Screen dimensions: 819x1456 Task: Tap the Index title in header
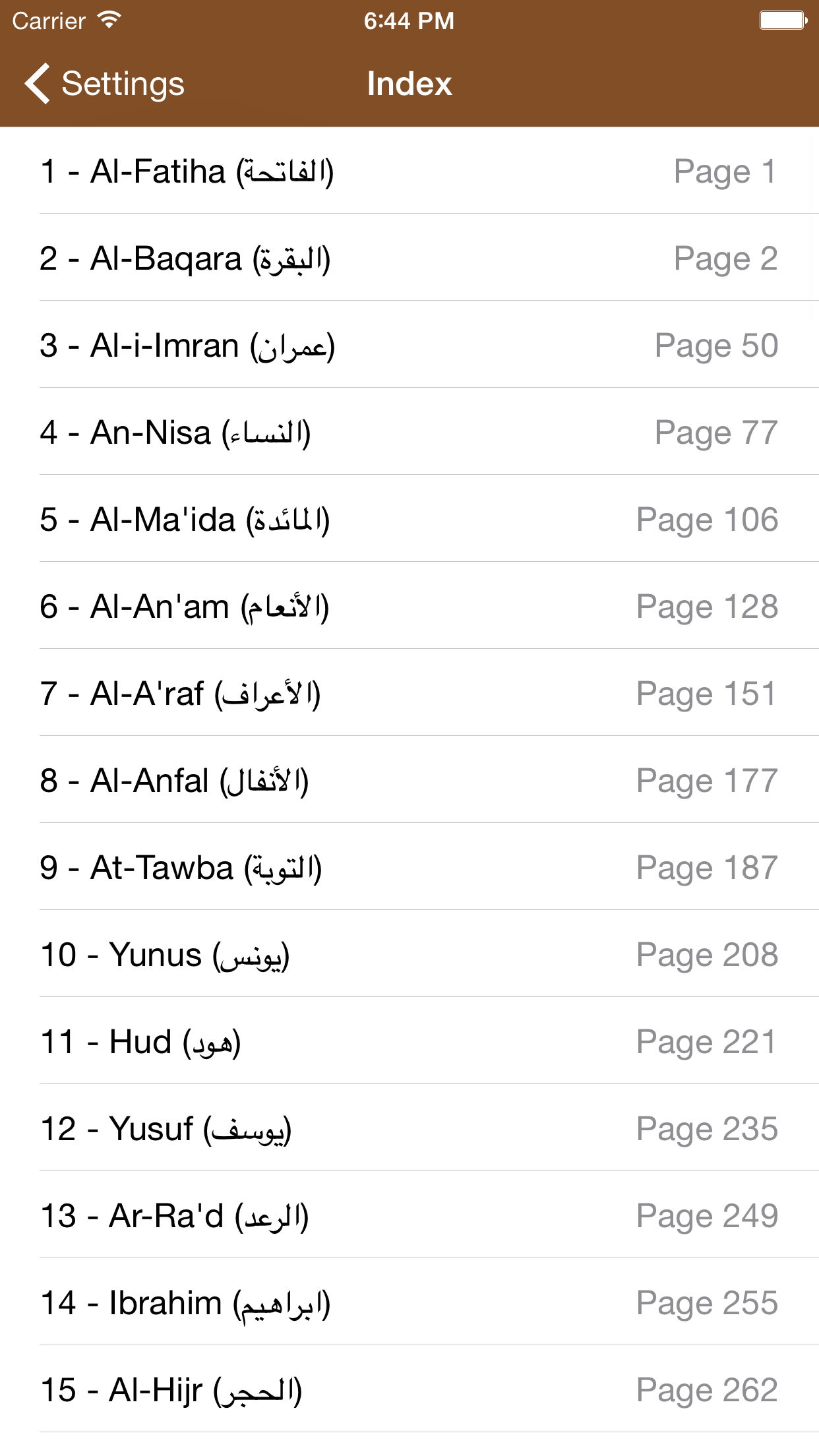(409, 84)
